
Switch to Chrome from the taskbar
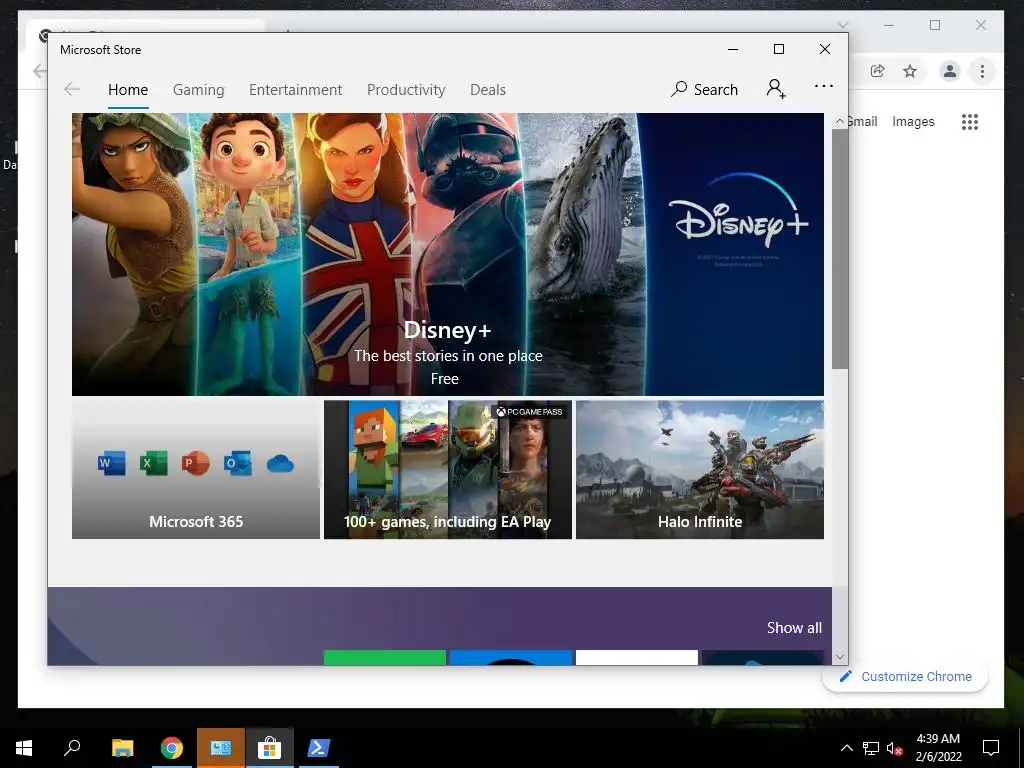point(172,748)
